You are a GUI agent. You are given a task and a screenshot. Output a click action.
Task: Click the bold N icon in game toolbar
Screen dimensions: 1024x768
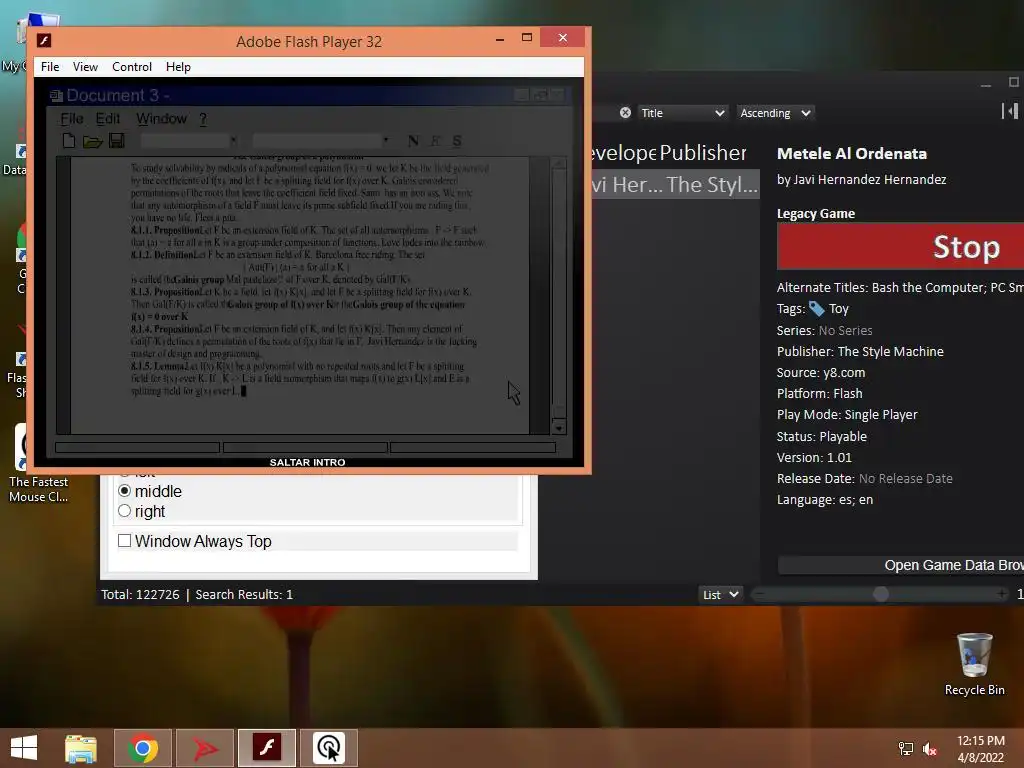coord(413,140)
